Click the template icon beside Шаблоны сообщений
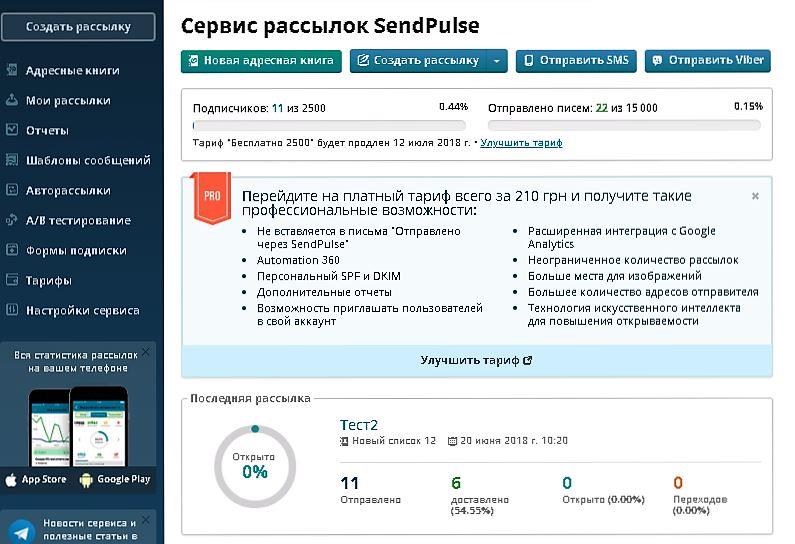Screen dimensions: 795x544 [12, 160]
